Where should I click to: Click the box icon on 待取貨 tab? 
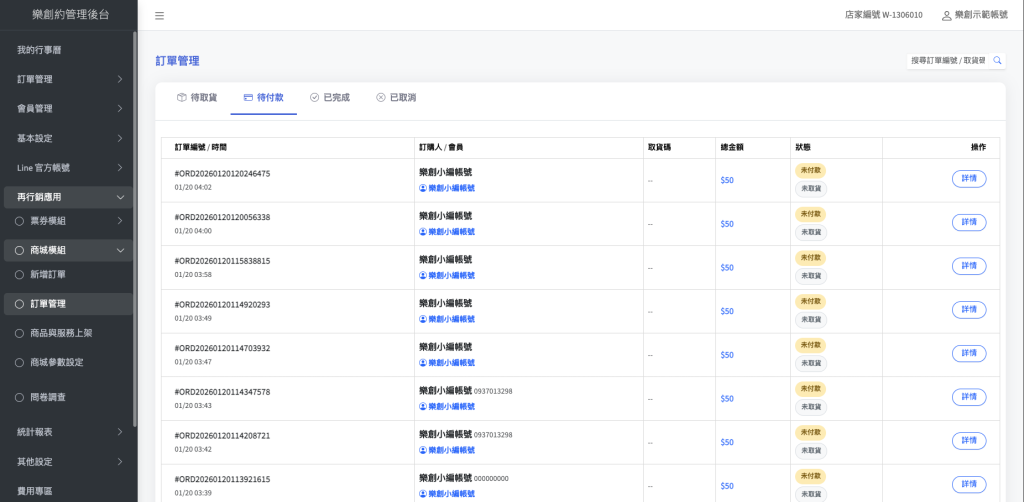point(181,98)
